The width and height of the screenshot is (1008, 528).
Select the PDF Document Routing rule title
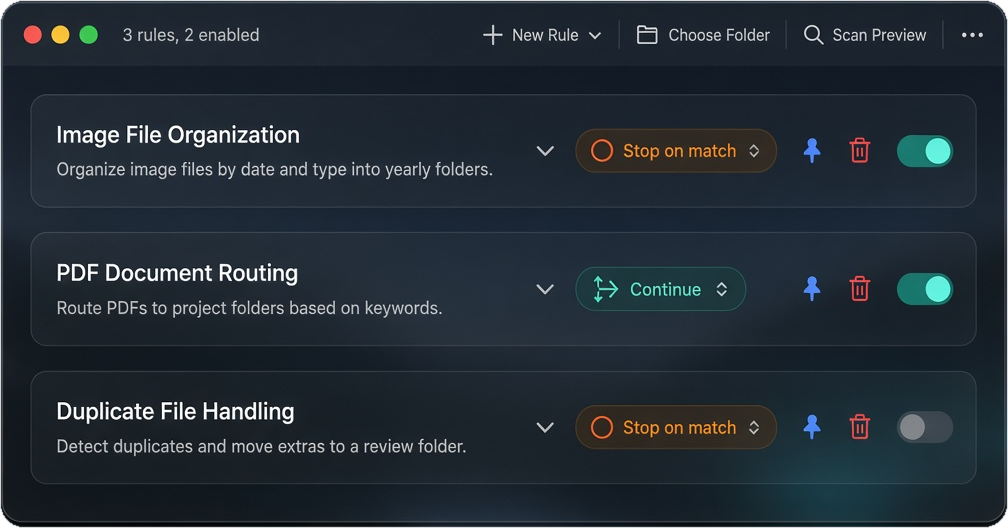point(177,273)
